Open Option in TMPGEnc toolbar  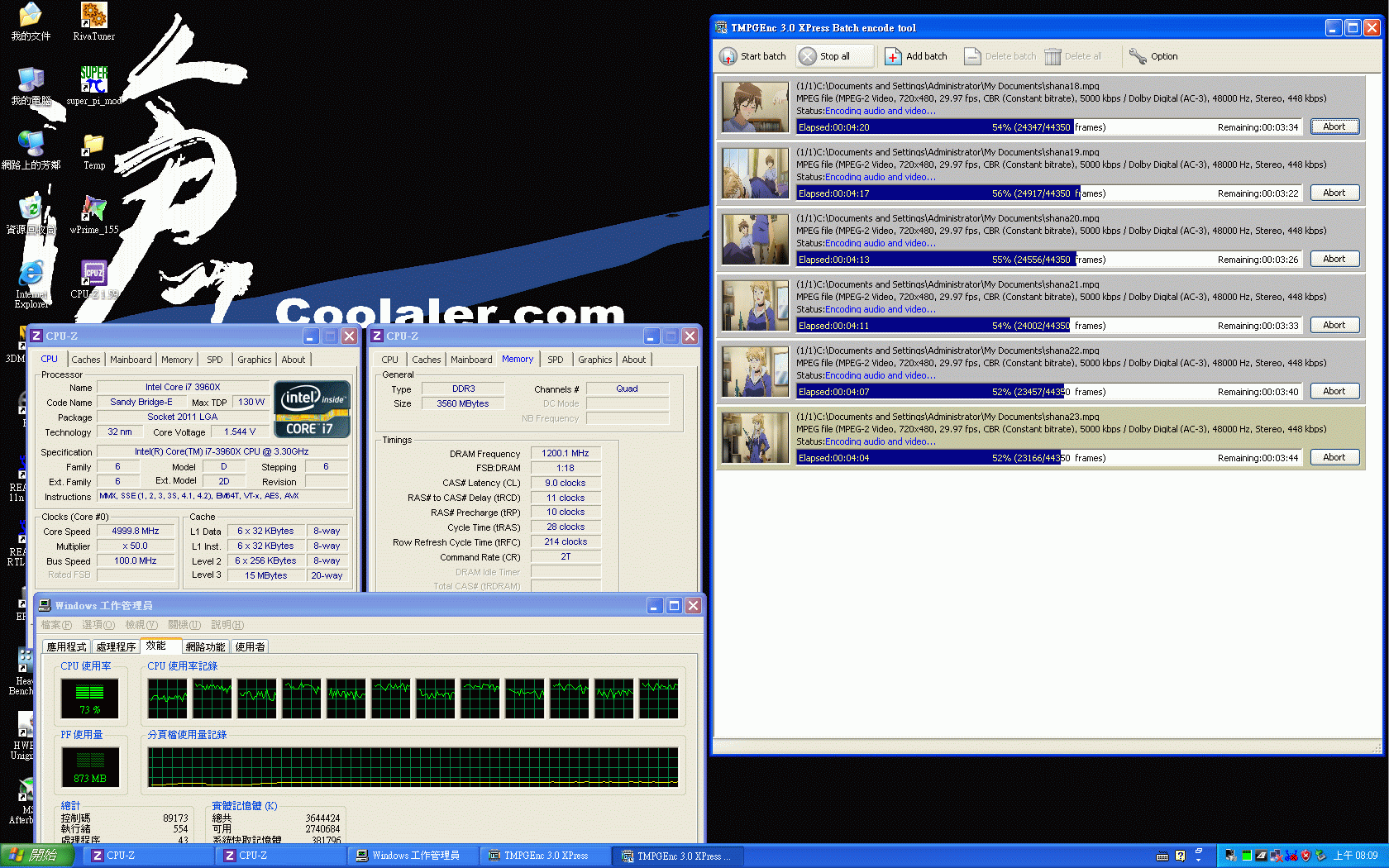click(1153, 56)
